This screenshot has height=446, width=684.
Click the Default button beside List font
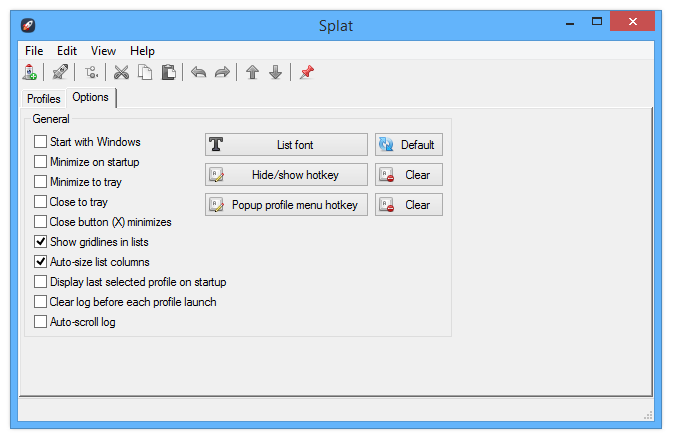[408, 145]
